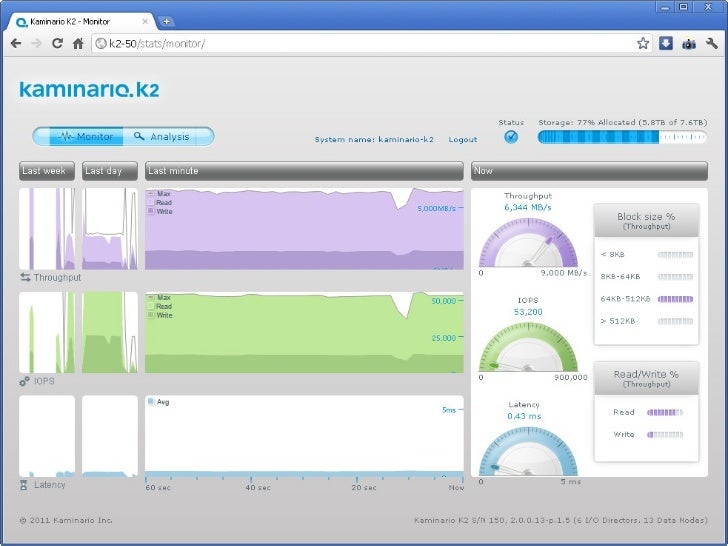The width and height of the screenshot is (728, 546).
Task: Click the Read/Write % panel header
Action: pyautogui.click(x=646, y=378)
